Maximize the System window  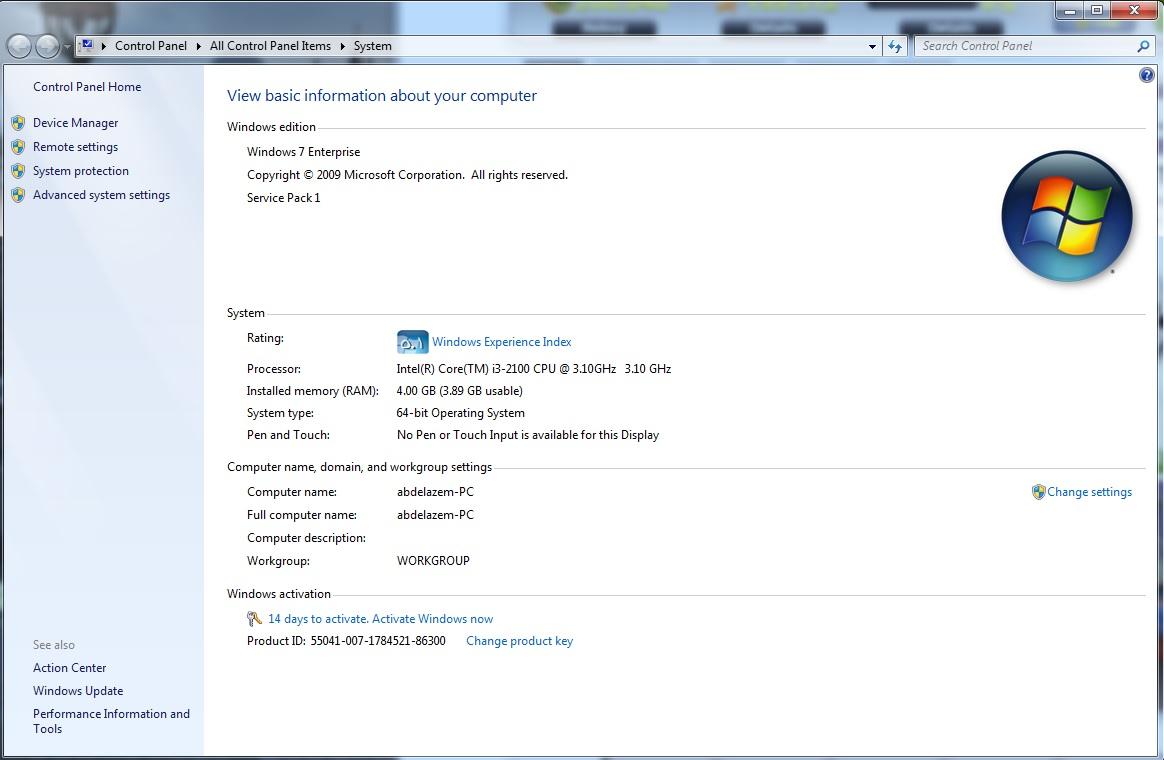1096,10
